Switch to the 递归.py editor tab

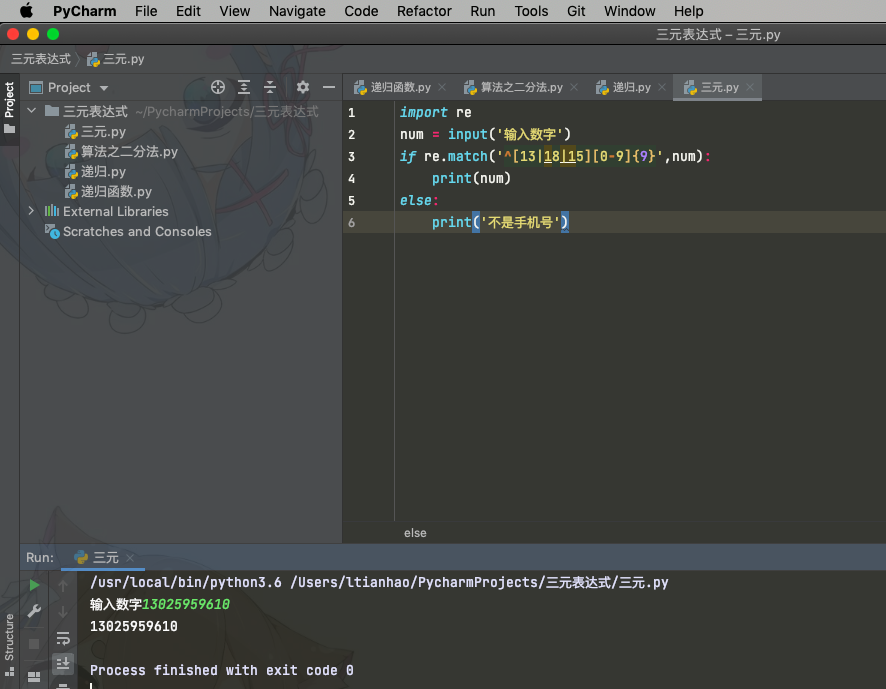point(623,87)
